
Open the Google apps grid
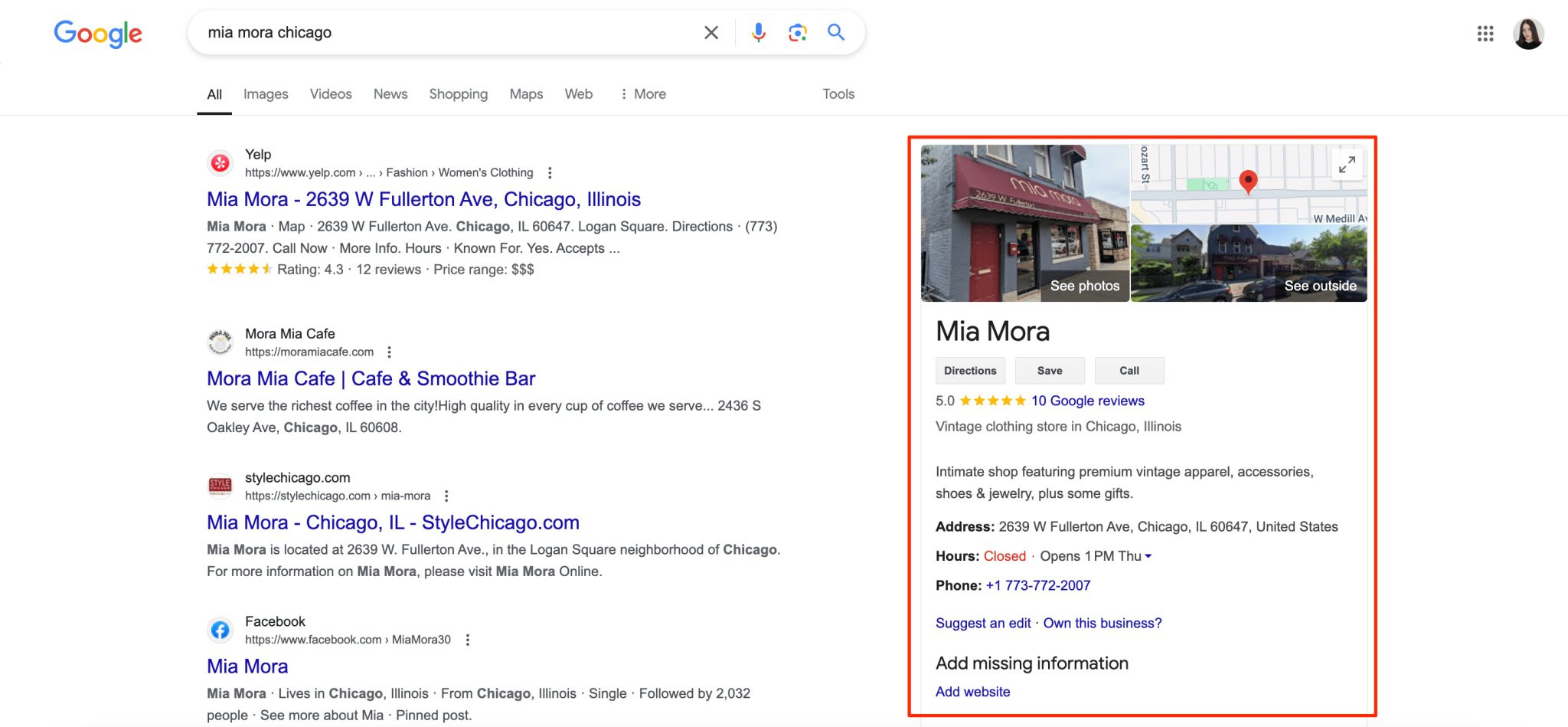pyautogui.click(x=1485, y=34)
